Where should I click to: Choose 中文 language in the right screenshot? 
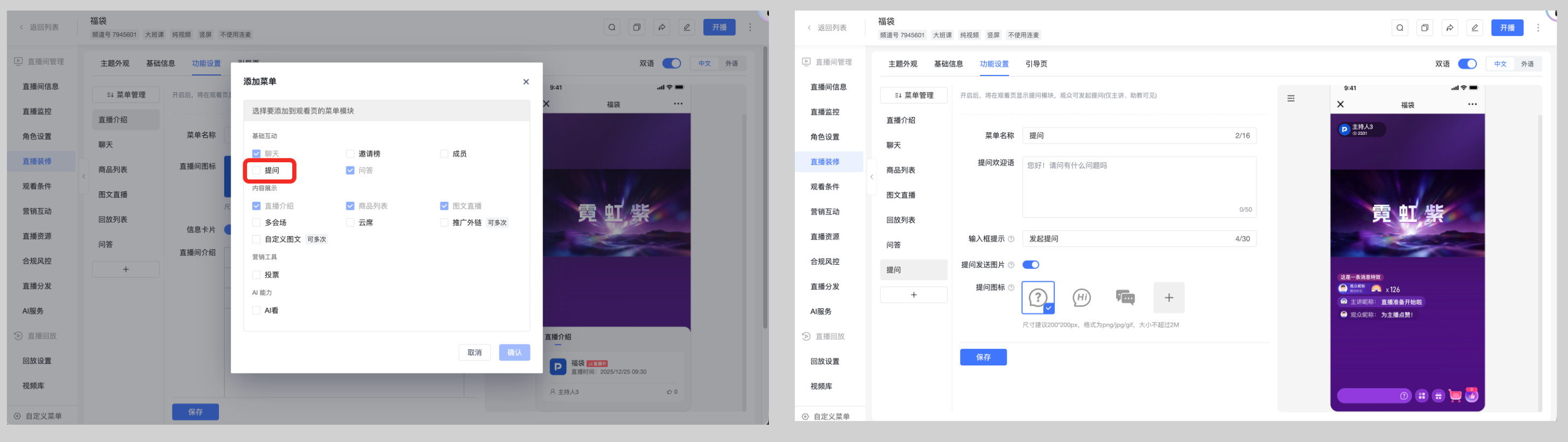pos(1501,64)
